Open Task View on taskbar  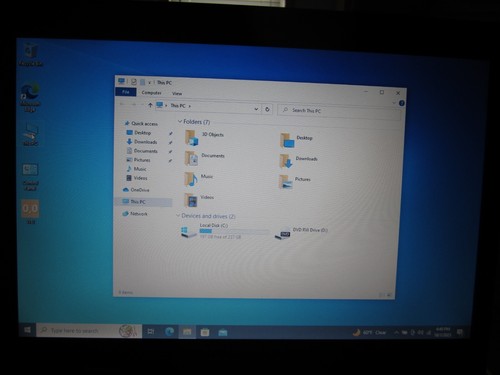[151, 331]
